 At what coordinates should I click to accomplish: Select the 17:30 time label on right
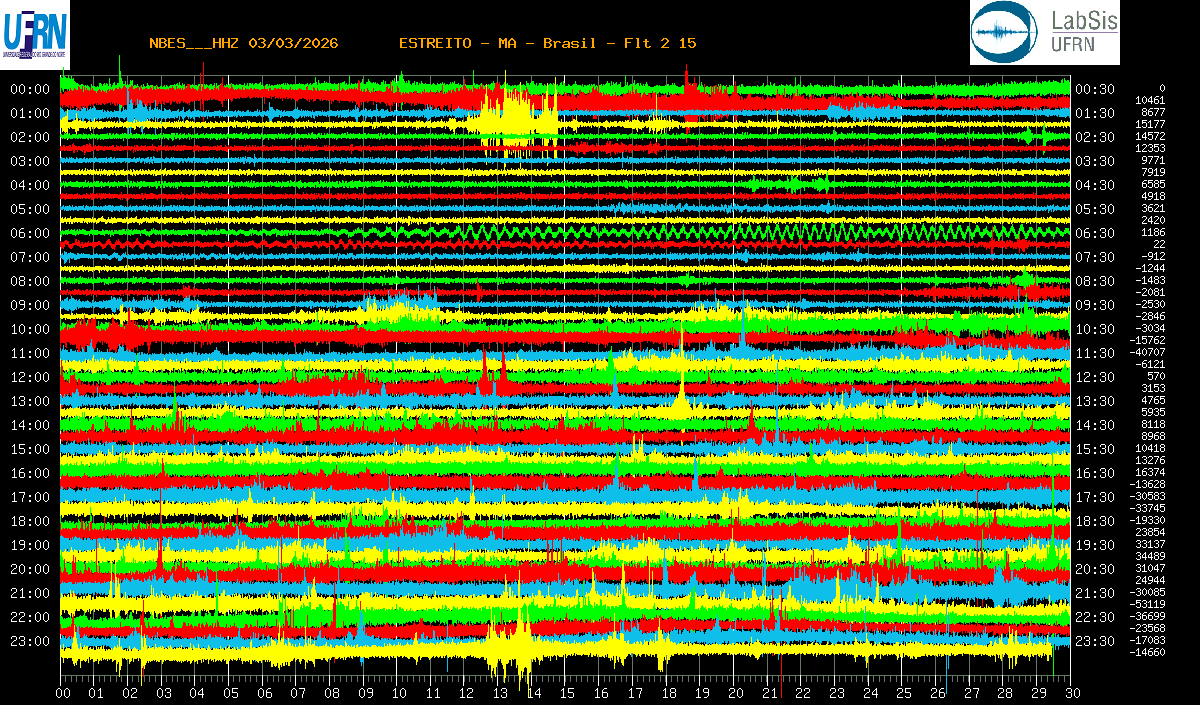pyautogui.click(x=1094, y=497)
